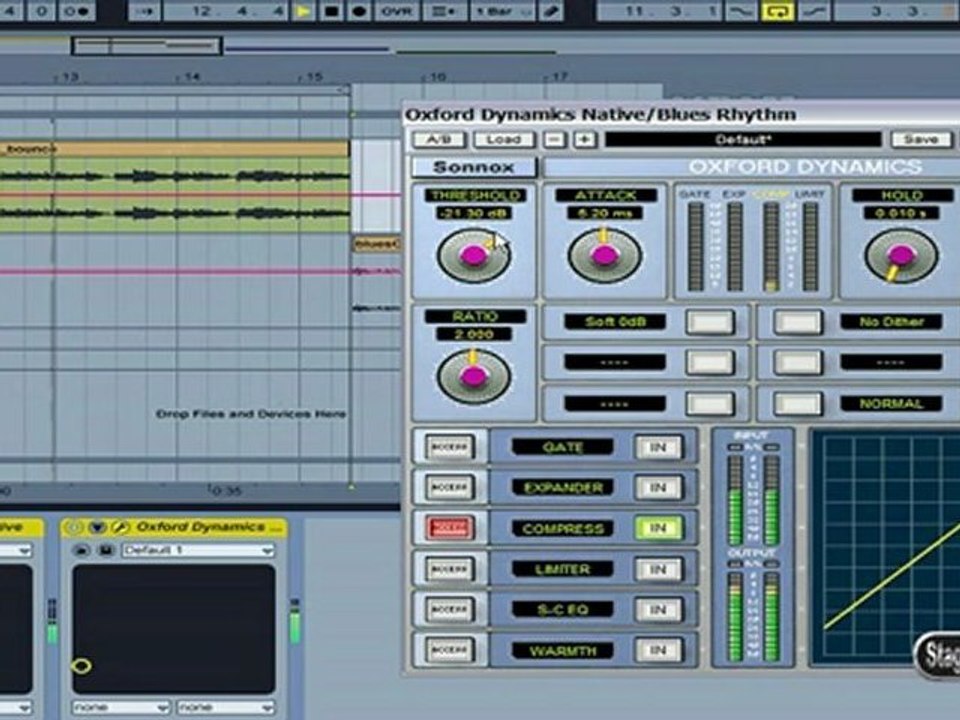960x720 pixels.
Task: Click the yellow circle in the XY pad
Action: (x=81, y=666)
